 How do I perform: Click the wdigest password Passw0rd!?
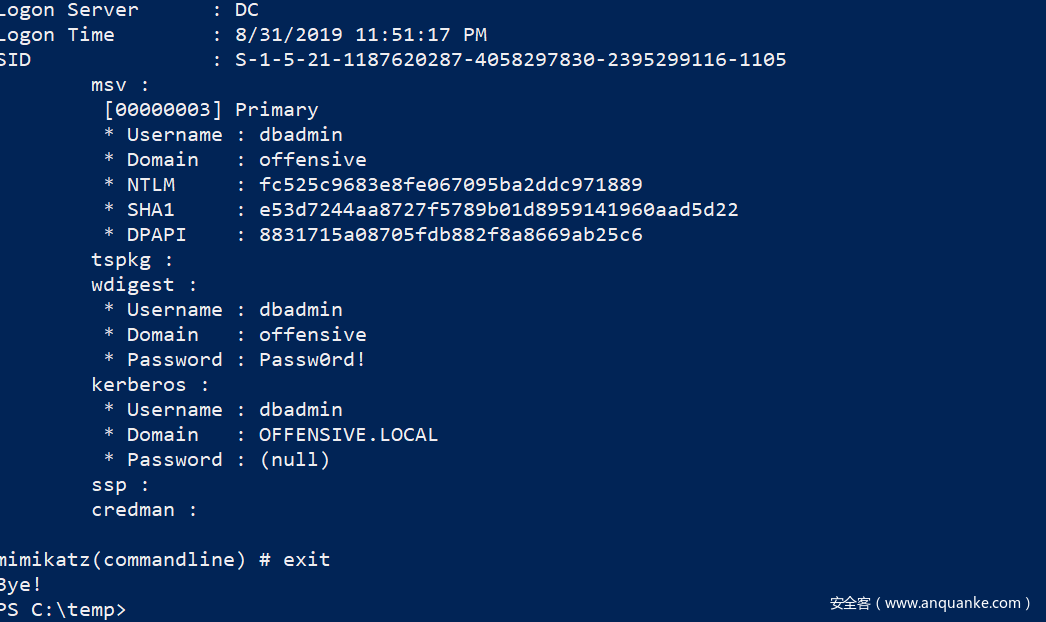[x=312, y=360]
